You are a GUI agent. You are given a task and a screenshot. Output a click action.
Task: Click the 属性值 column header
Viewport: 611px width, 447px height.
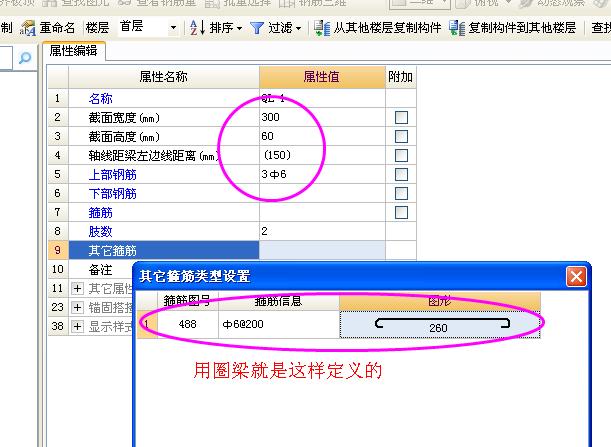(322, 77)
